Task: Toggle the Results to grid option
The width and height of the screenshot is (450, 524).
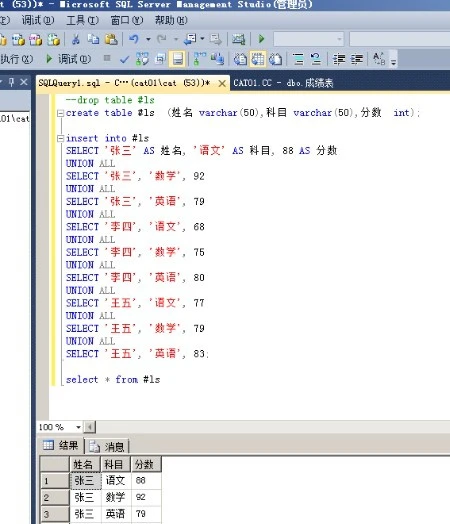Action: pyautogui.click(x=258, y=59)
